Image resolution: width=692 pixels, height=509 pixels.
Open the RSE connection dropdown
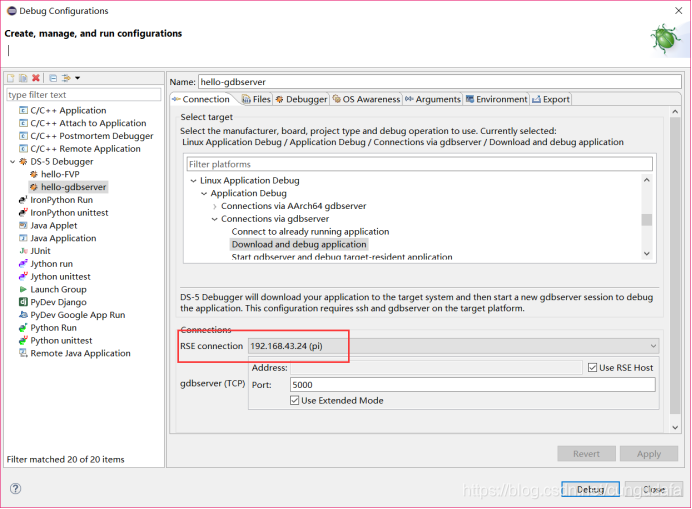tap(453, 346)
